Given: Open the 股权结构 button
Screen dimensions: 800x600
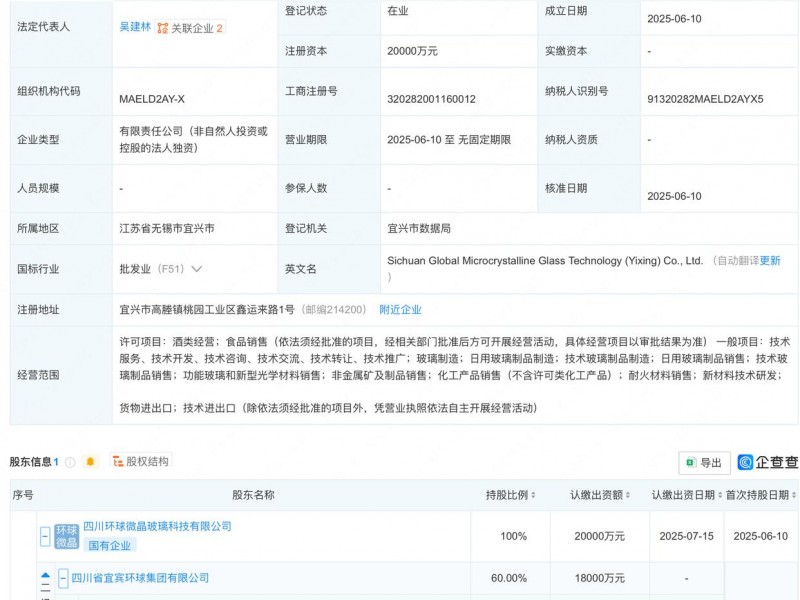Looking at the screenshot, I should coord(141,461).
